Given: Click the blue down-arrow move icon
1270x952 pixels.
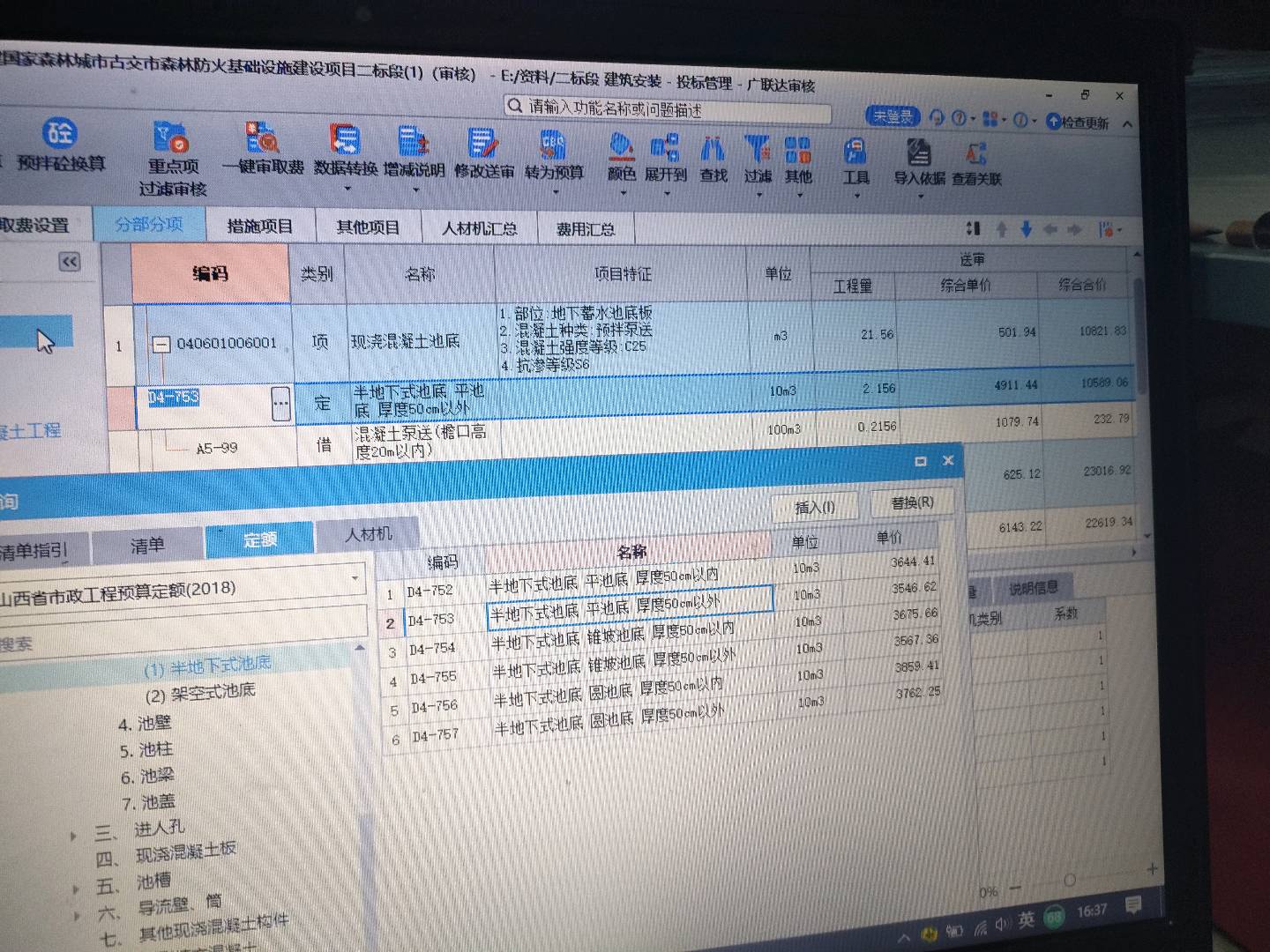Looking at the screenshot, I should pos(1026,229).
